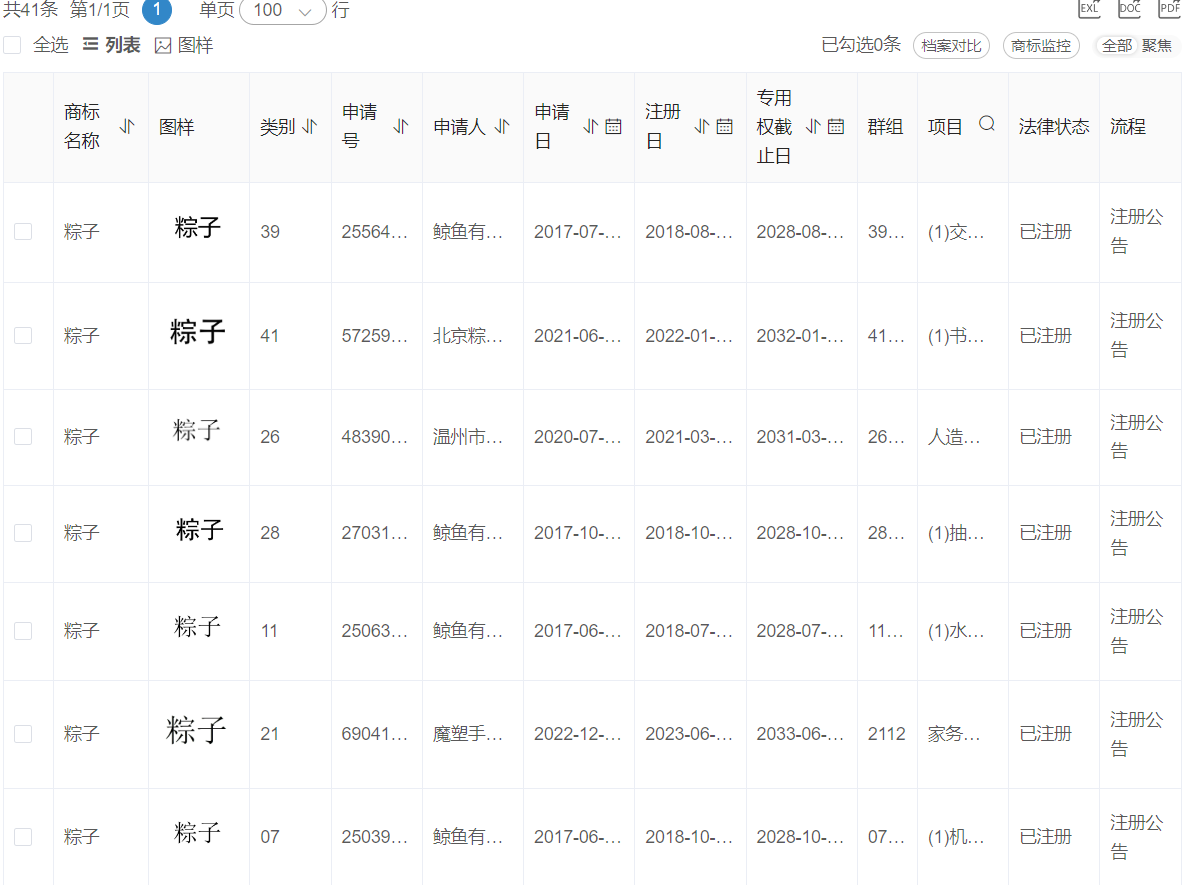1190x885 pixels.
Task: Tick checkbox for class 41 粽子 row
Action: (23, 336)
